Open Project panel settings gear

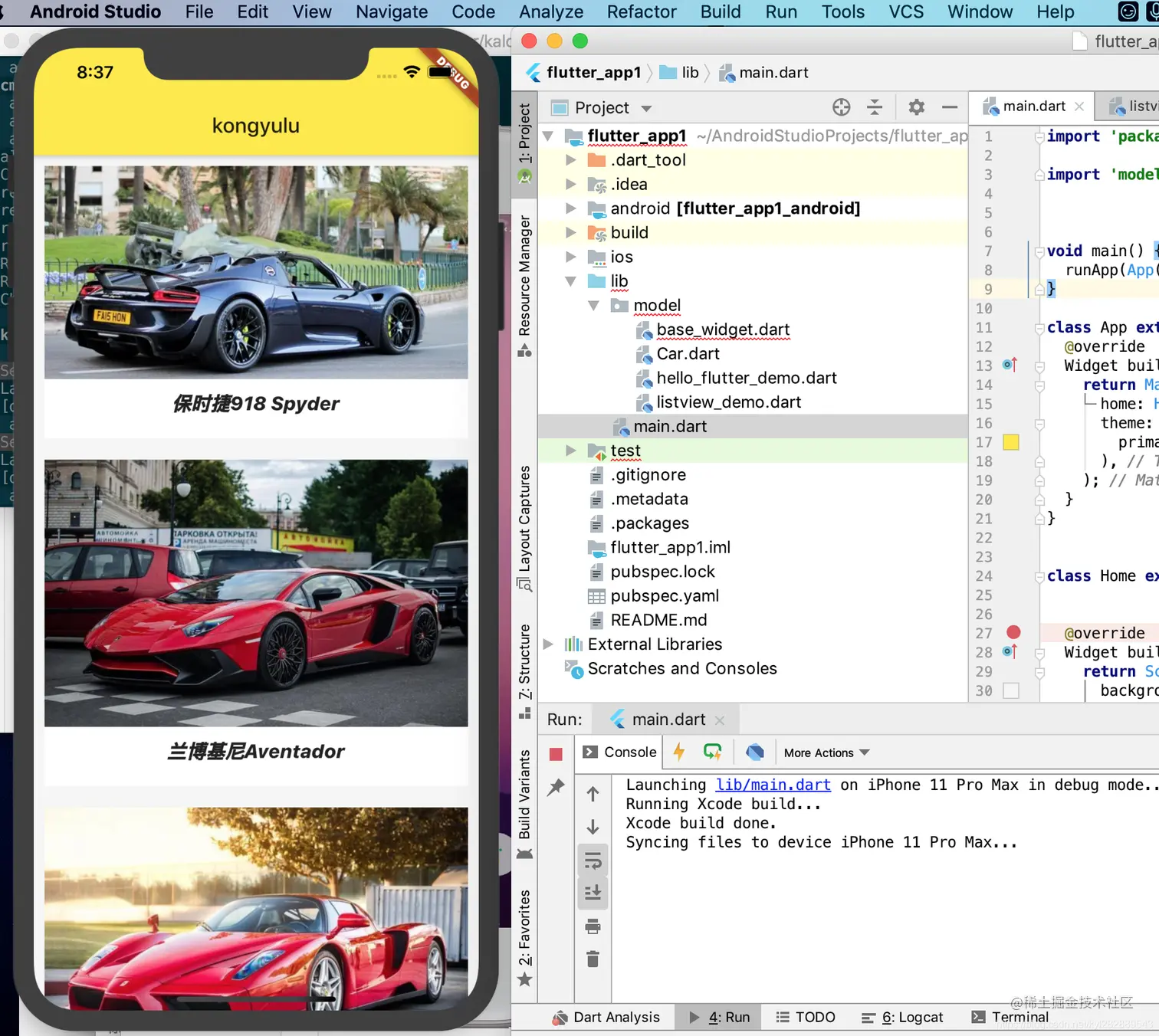[916, 107]
